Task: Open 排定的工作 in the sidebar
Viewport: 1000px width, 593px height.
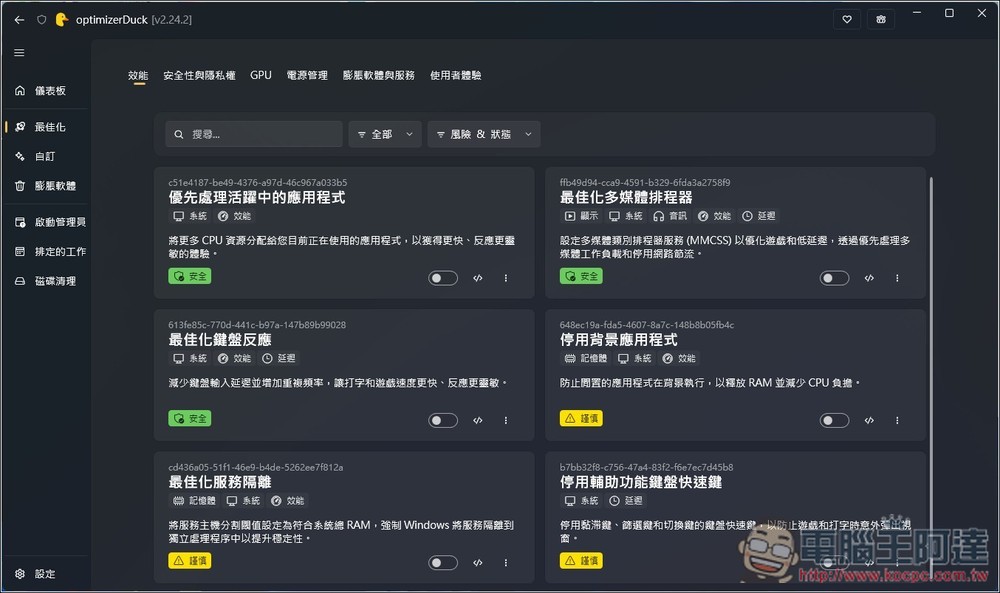Action: [46, 251]
